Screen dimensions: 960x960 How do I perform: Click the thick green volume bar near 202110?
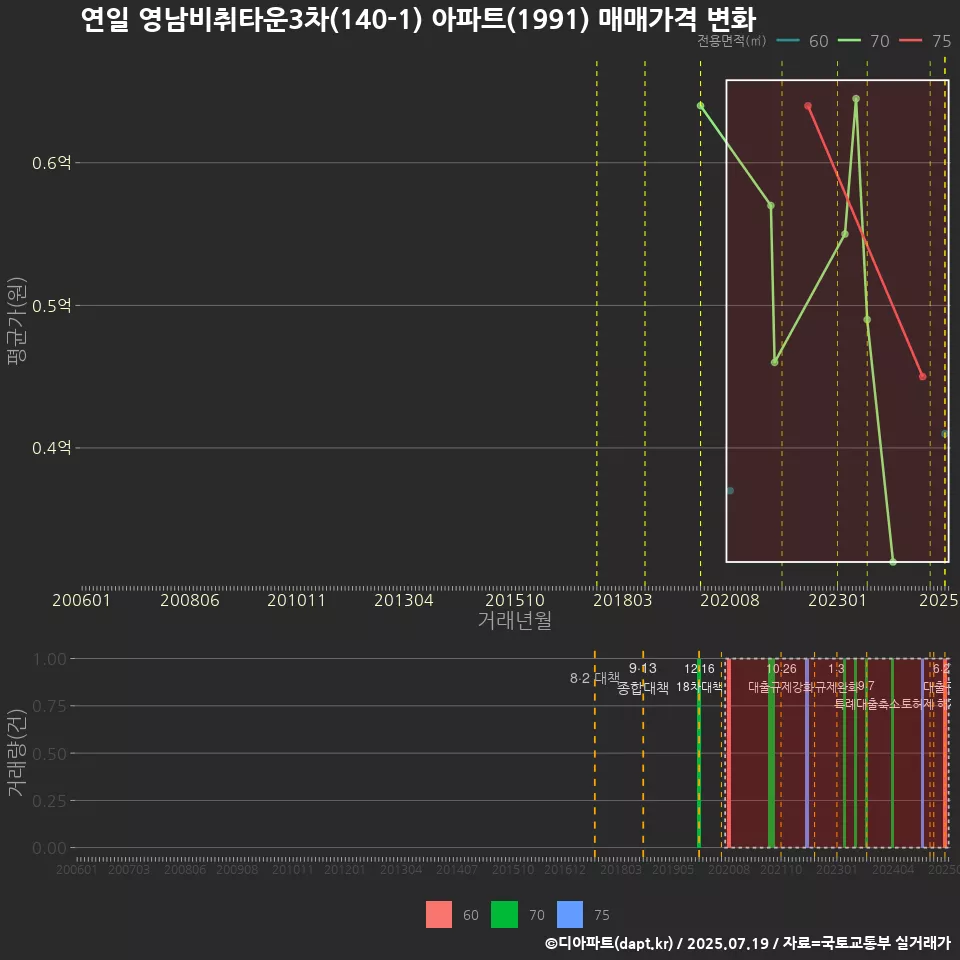(x=771, y=753)
